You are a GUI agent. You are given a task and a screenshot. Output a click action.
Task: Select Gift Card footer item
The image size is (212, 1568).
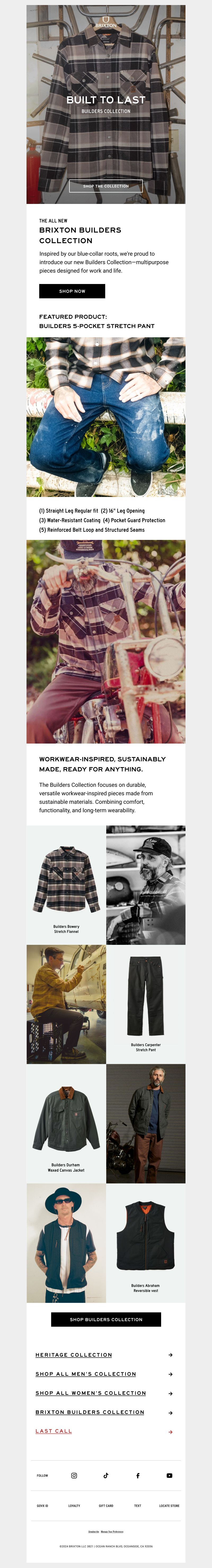106,1506
